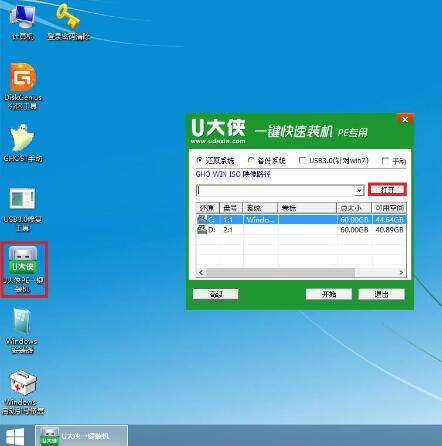The width and height of the screenshot is (442, 446).
Task: Open the U大侠 PE installer desktop icon
Action: (x=23, y=269)
